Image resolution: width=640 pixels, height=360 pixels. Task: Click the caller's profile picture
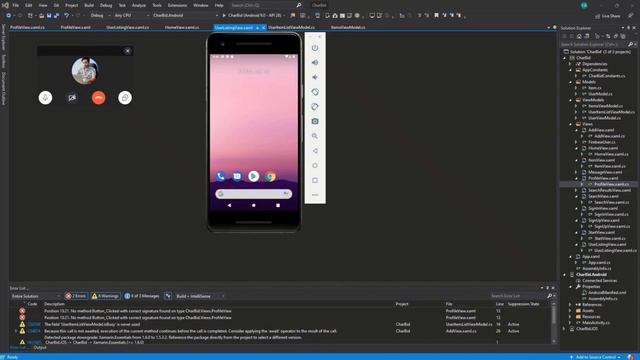84,71
